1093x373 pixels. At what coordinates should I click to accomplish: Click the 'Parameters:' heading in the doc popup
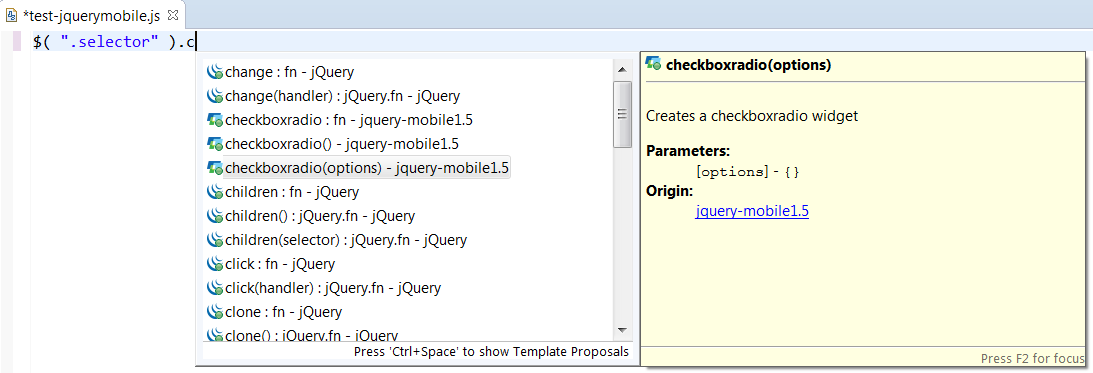click(688, 151)
